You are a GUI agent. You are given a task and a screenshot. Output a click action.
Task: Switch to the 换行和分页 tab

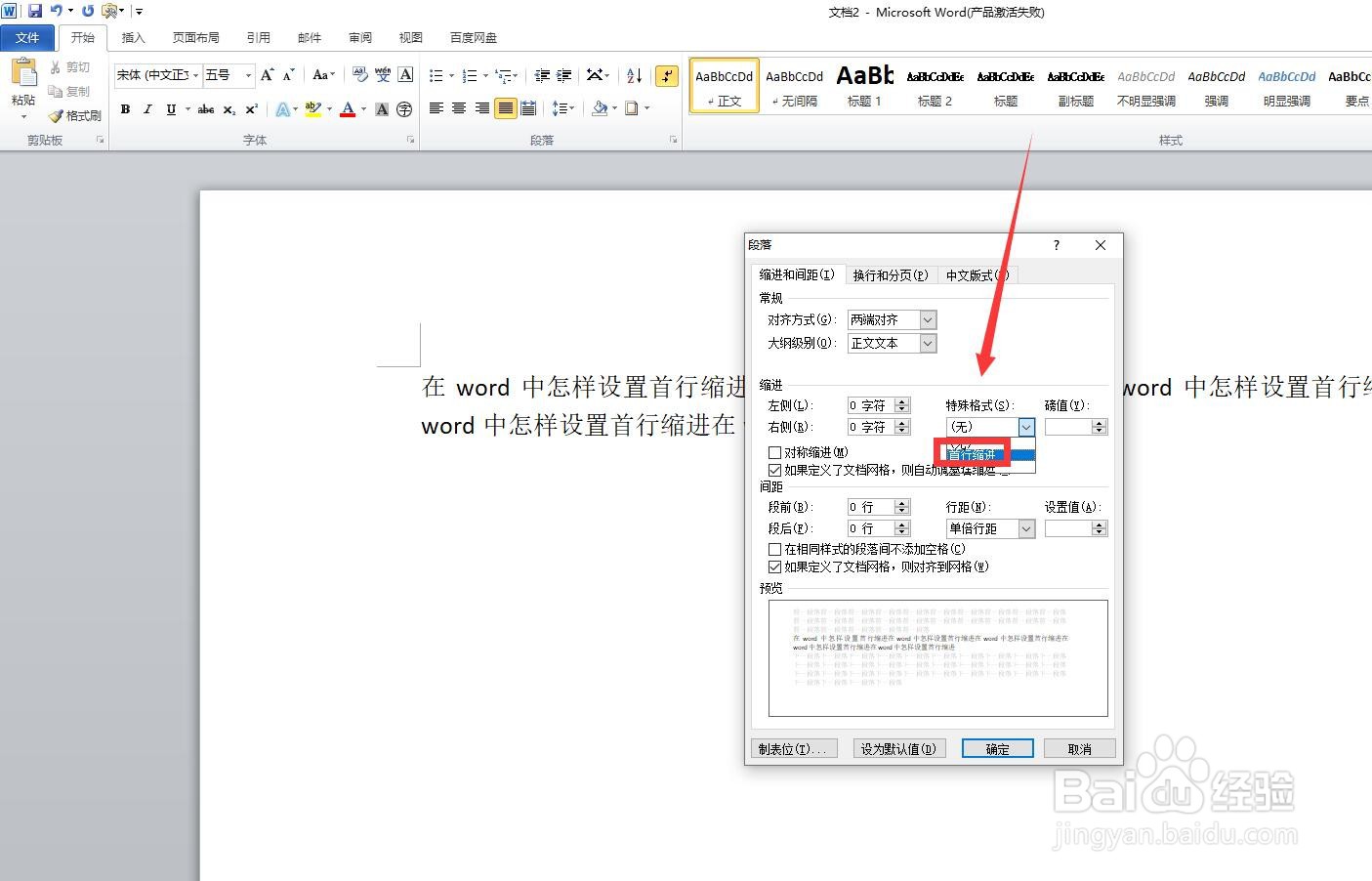click(x=890, y=274)
